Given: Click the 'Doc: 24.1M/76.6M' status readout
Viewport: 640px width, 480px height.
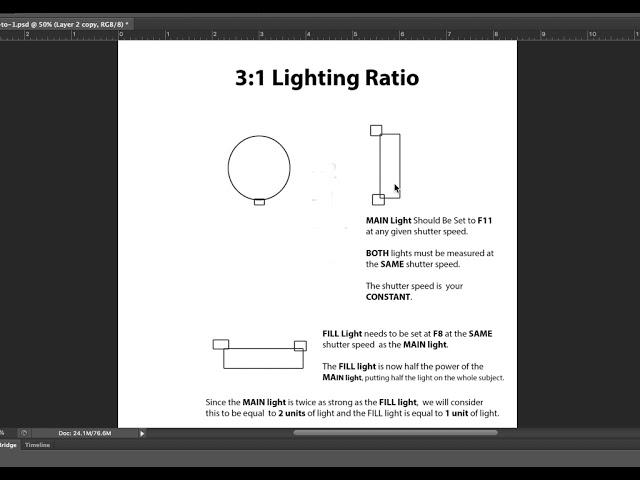Looking at the screenshot, I should pyautogui.click(x=85, y=433).
